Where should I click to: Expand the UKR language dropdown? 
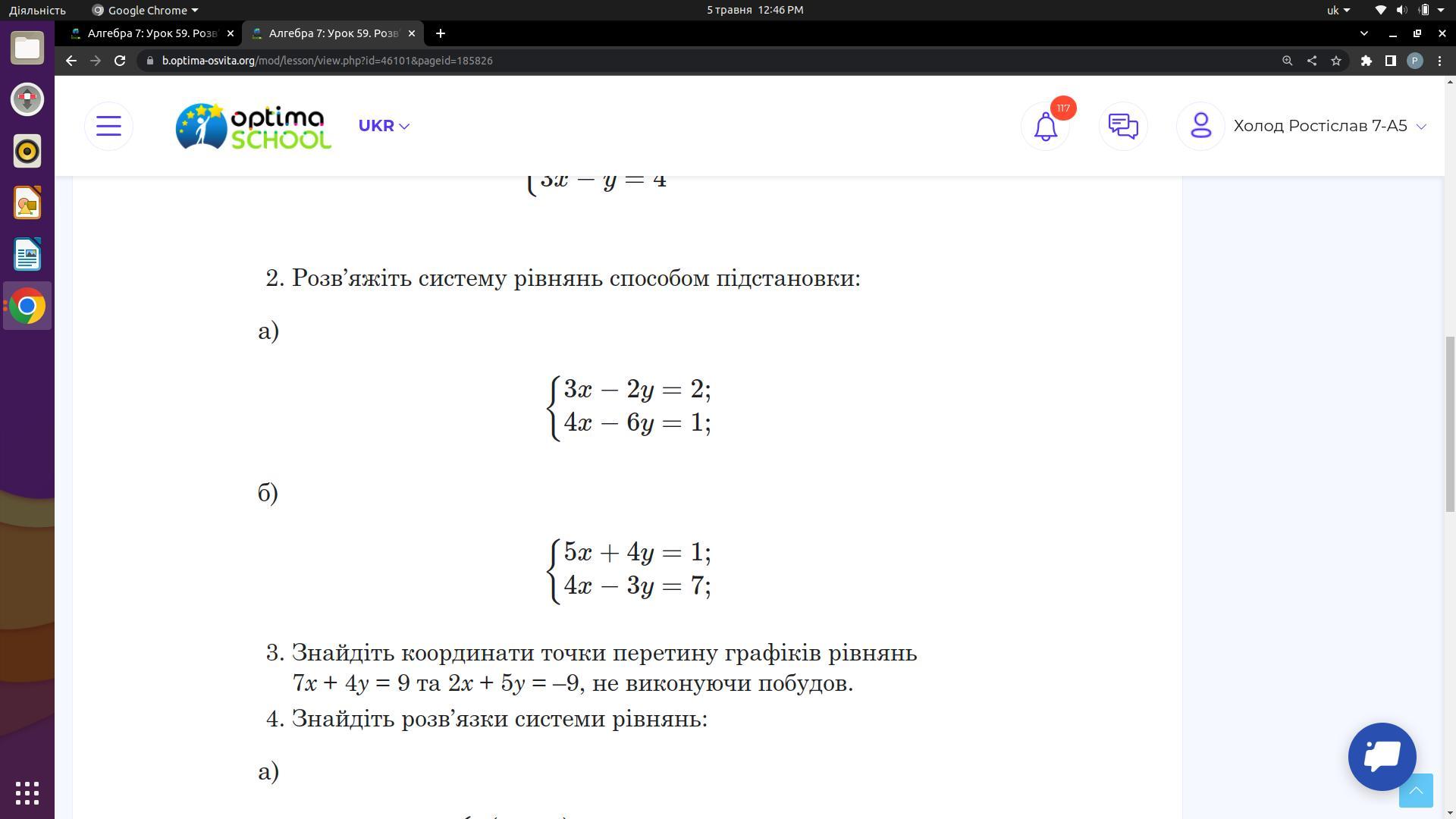(384, 126)
